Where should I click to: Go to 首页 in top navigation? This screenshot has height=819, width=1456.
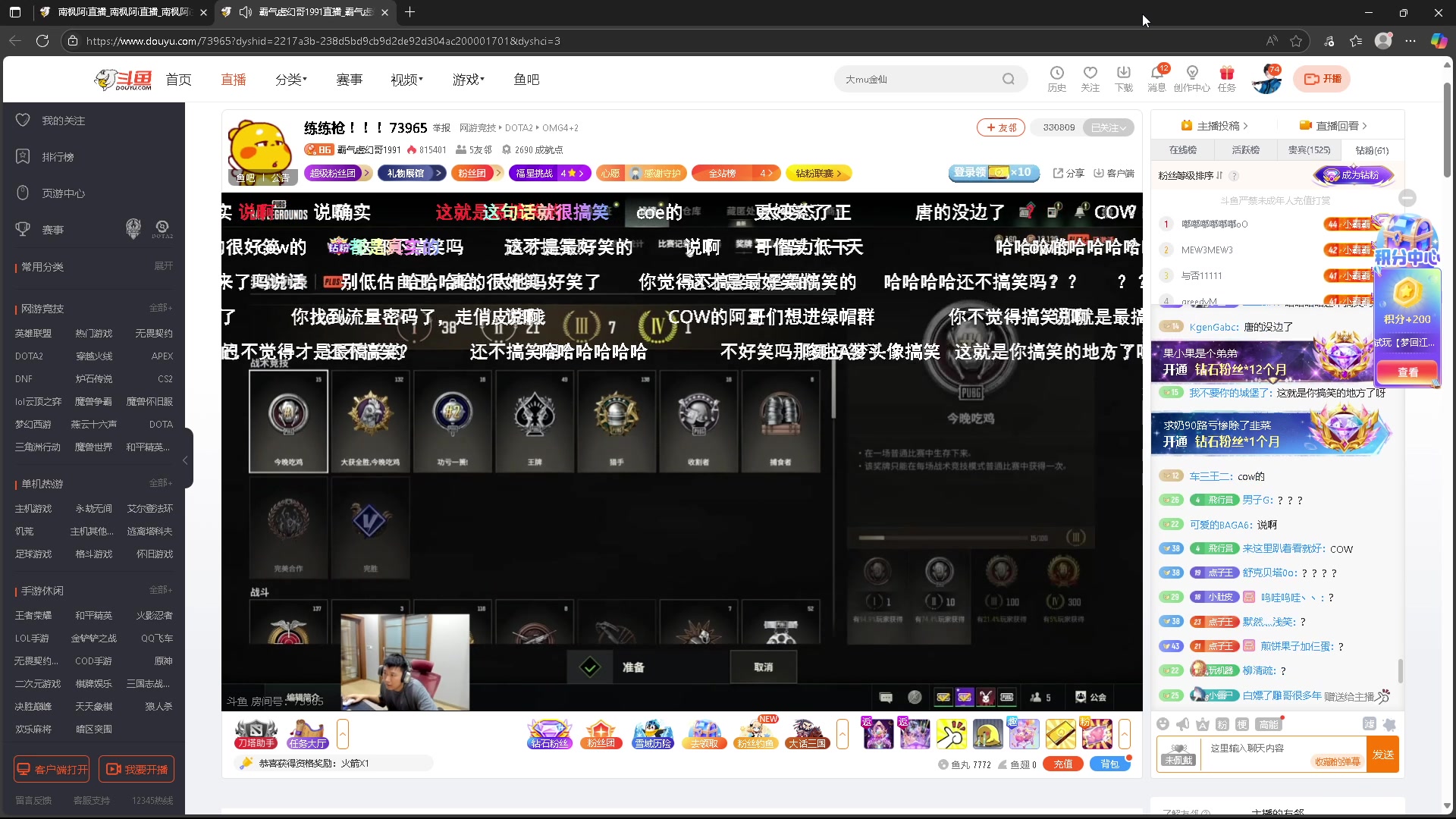(178, 80)
